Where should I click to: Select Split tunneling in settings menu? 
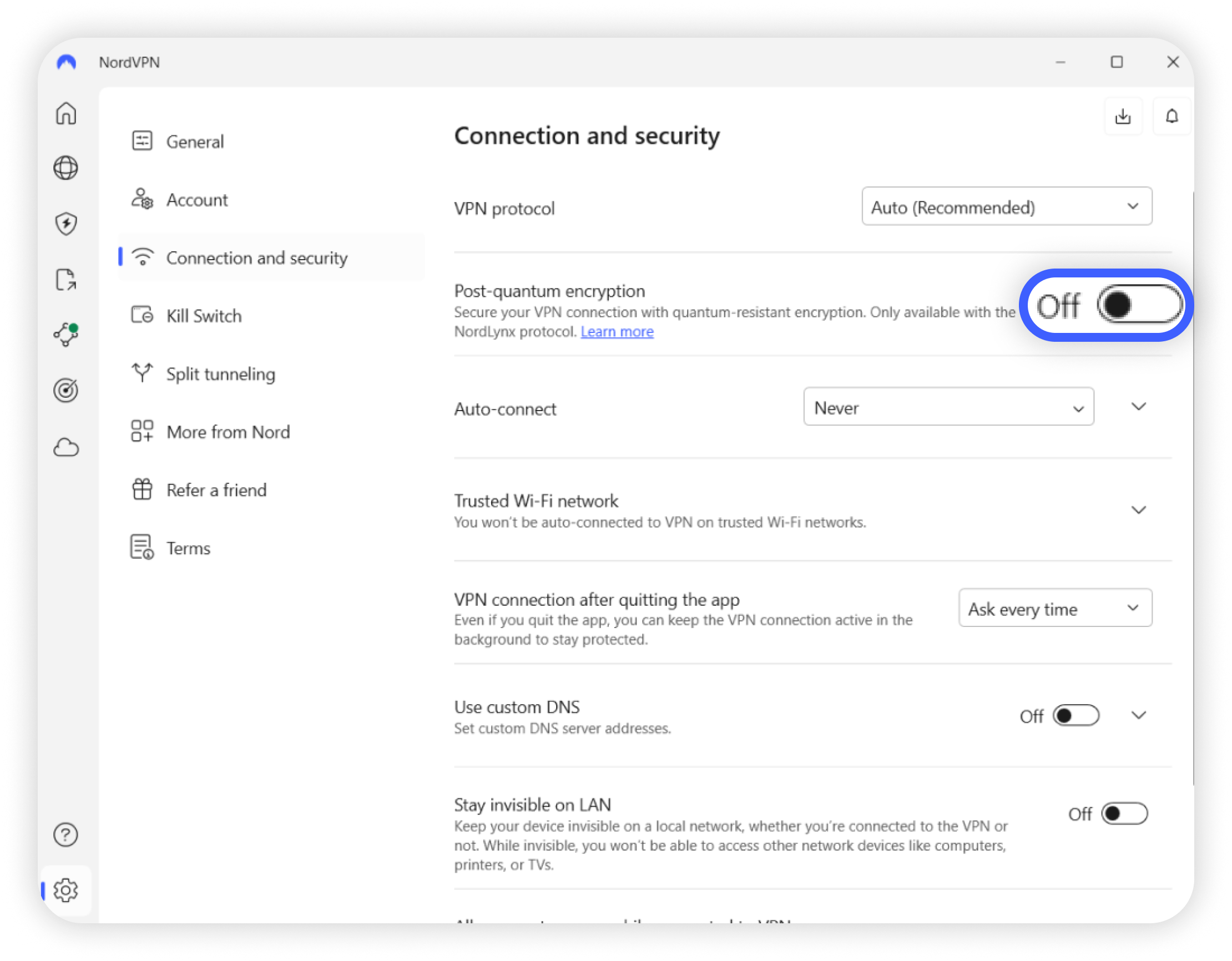tap(220, 374)
